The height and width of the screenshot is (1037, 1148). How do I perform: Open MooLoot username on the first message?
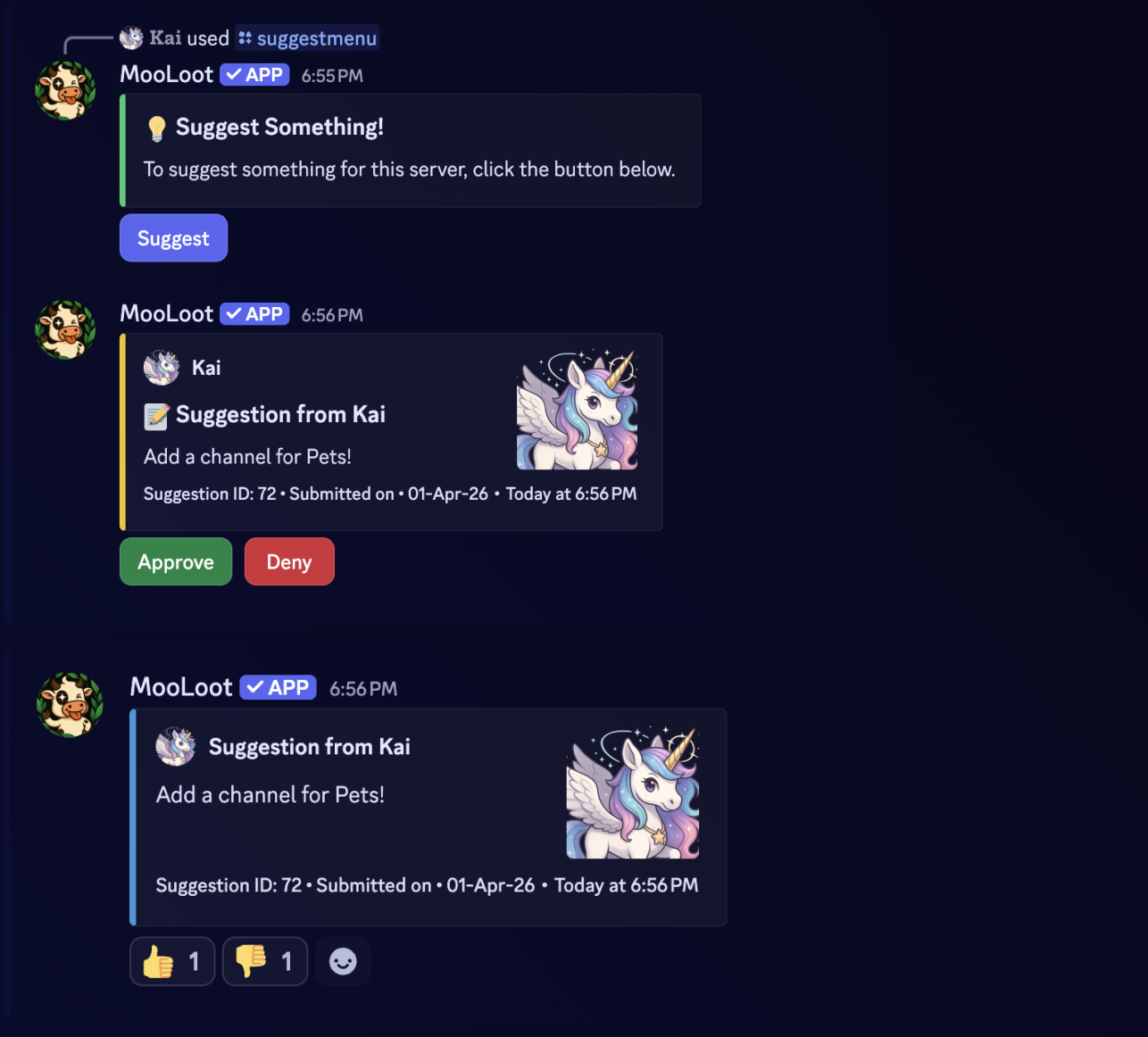click(x=167, y=74)
